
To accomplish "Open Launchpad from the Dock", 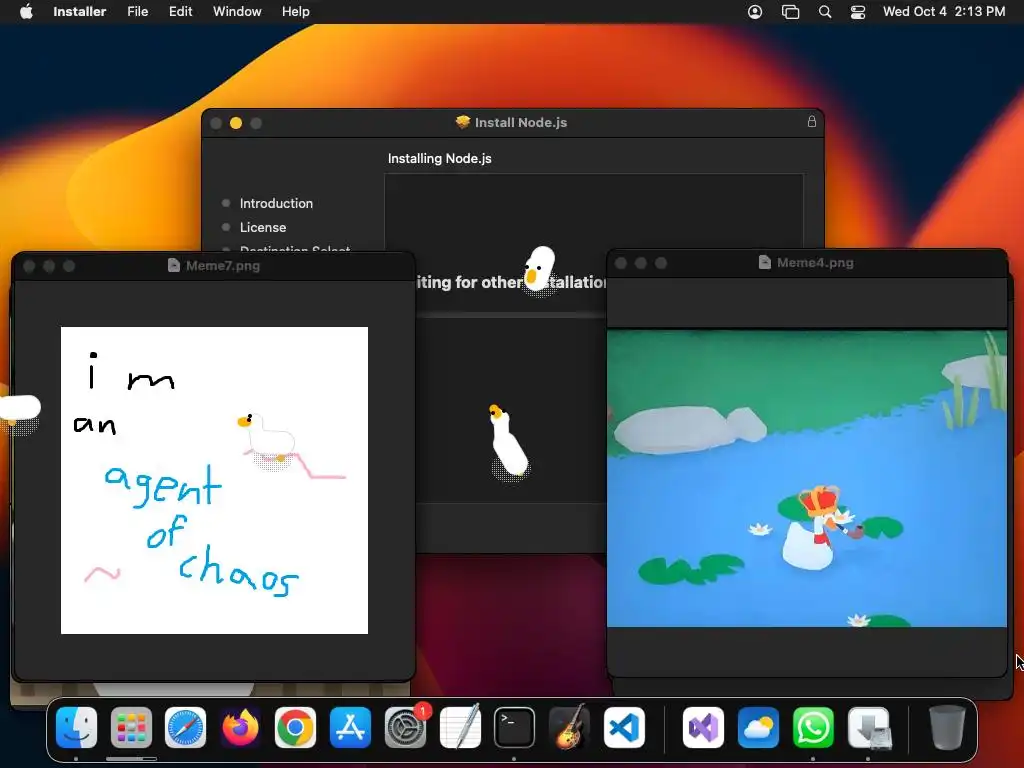I will coord(131,727).
